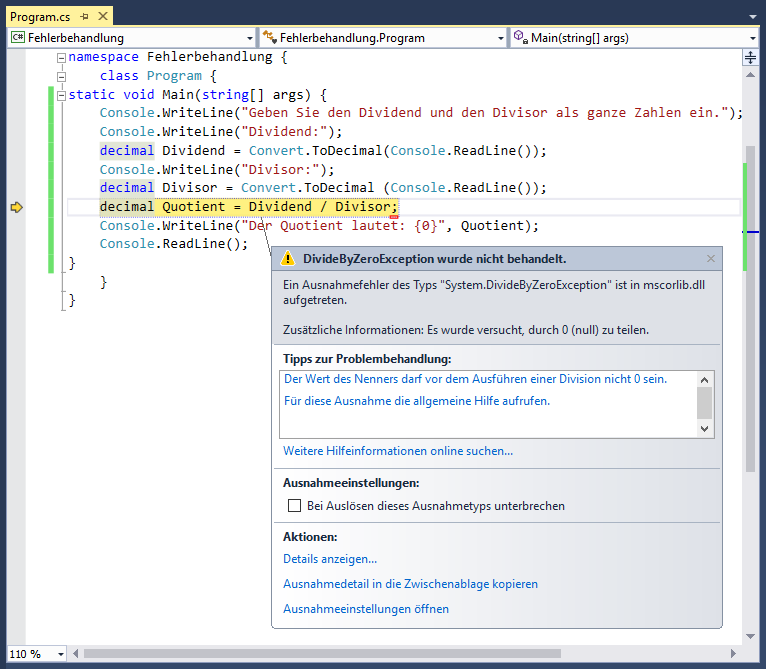This screenshot has height=669, width=766.
Task: Click 'Details anzeigen...' link
Action: (330, 559)
